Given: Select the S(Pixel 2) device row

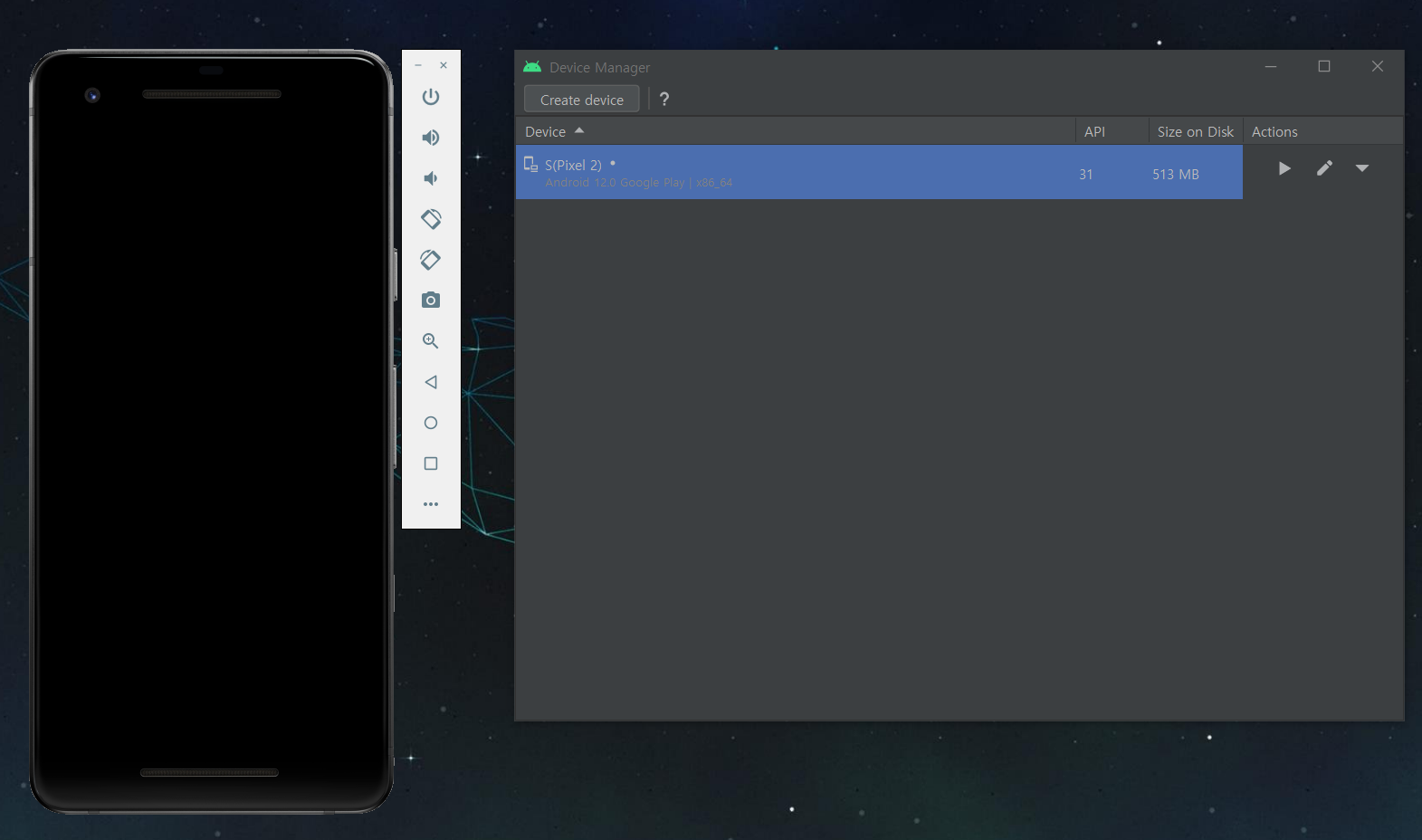Looking at the screenshot, I should [x=879, y=172].
